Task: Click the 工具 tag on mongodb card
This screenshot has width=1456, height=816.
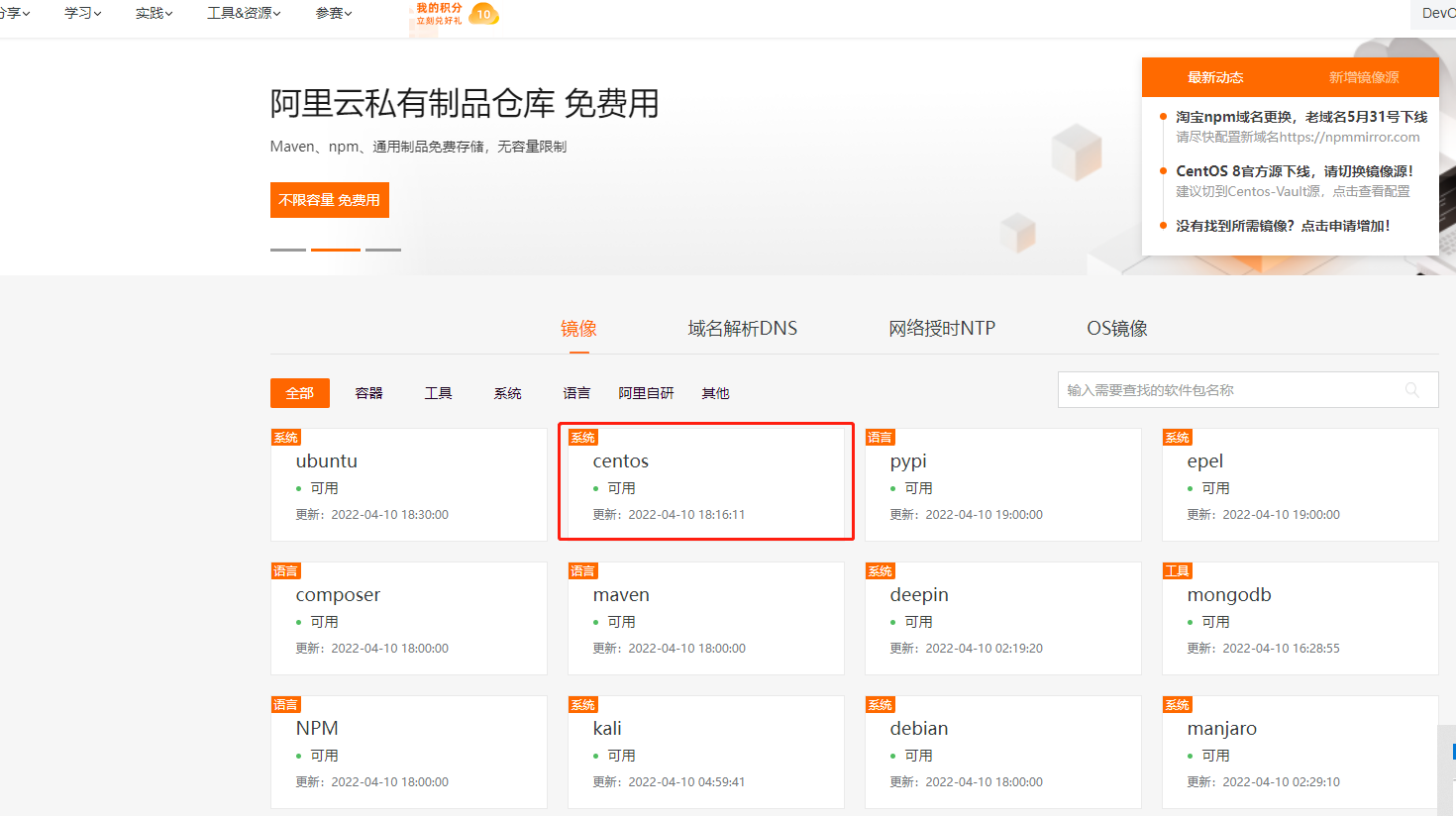Action: pos(1178,571)
